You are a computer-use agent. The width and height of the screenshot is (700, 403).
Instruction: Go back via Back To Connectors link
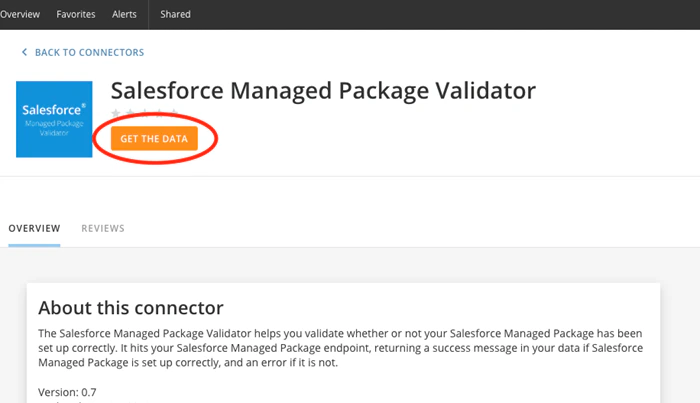click(x=89, y=52)
